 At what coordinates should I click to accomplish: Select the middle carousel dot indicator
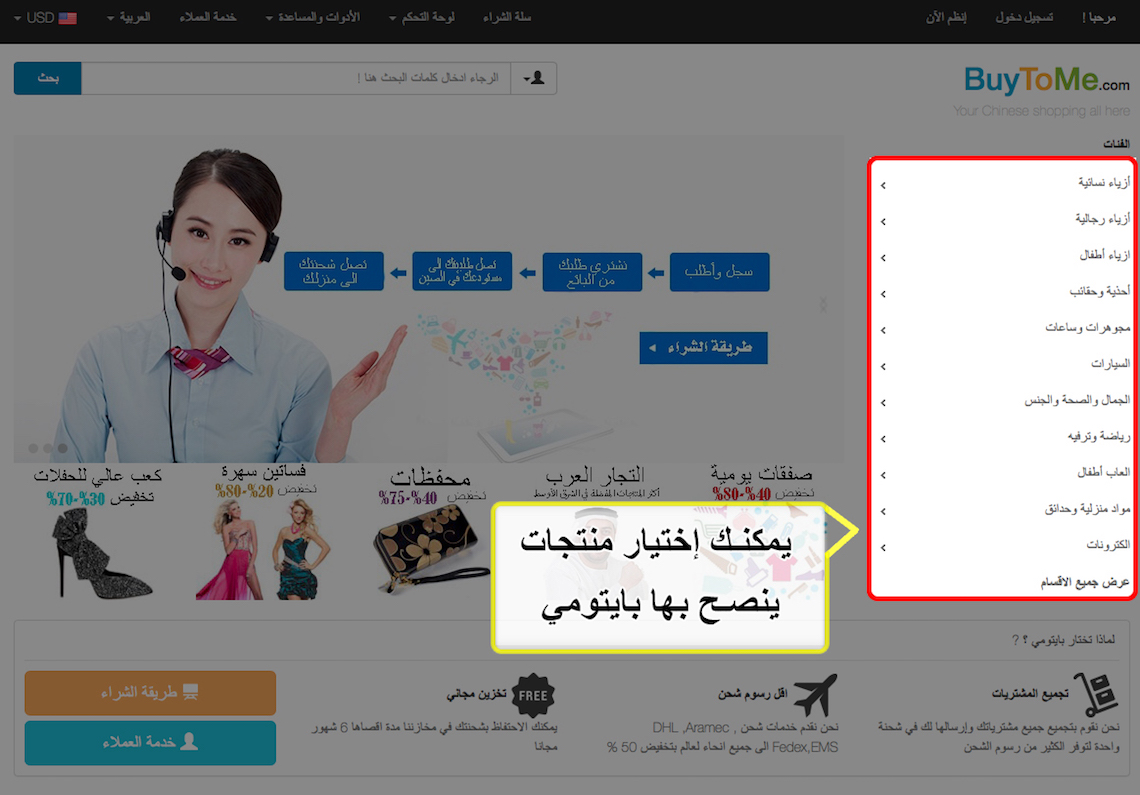47,449
